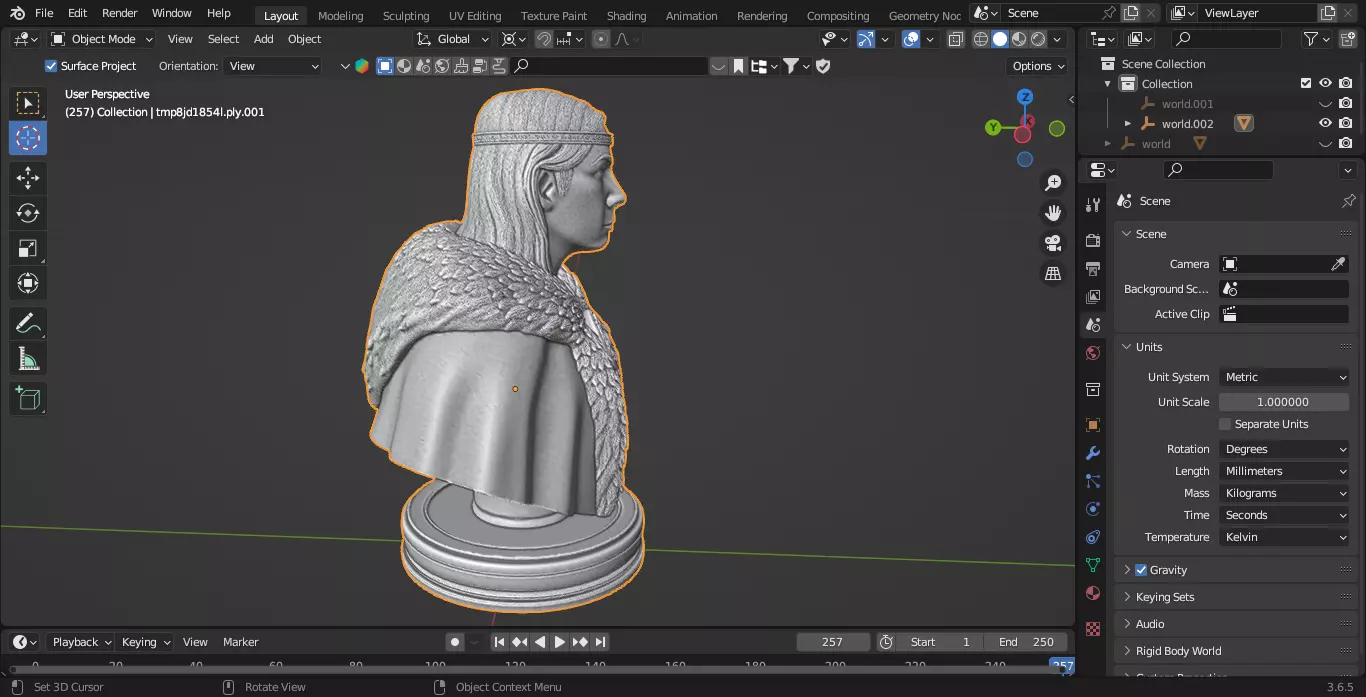Select the Annotate tool
This screenshot has height=697, width=1366.
28,324
